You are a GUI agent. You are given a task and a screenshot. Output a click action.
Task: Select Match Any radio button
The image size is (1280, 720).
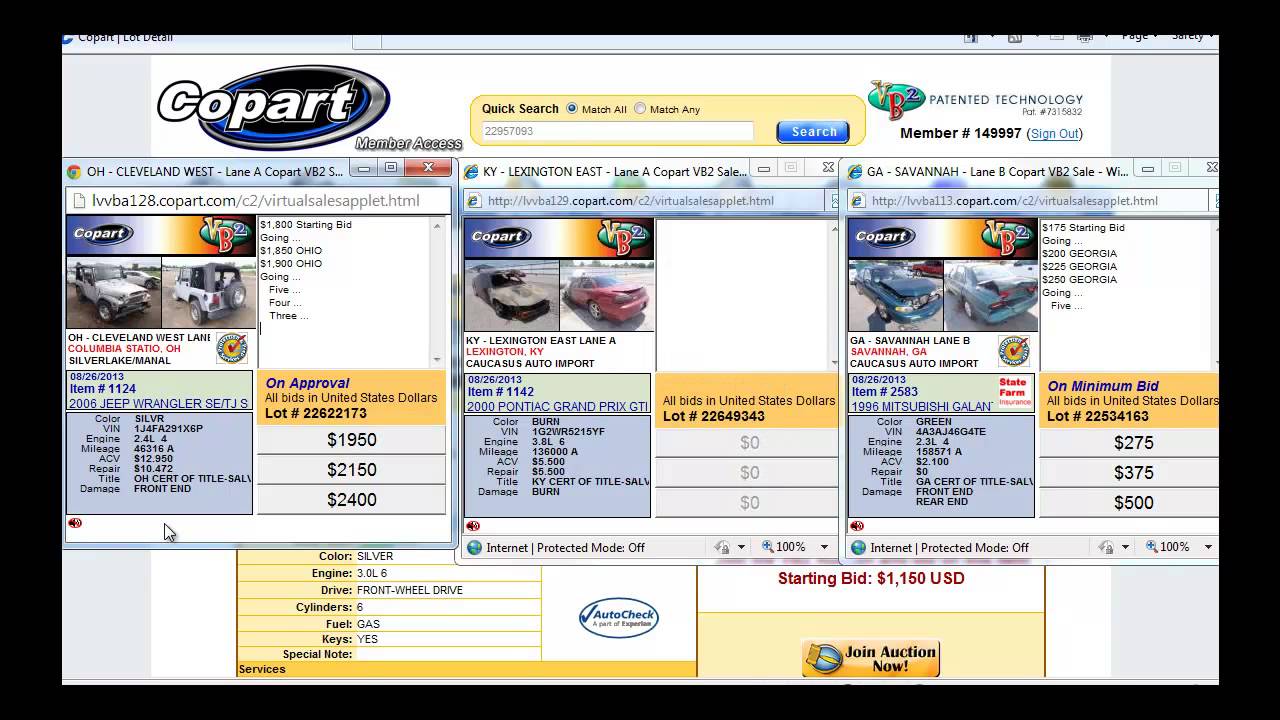tap(640, 108)
